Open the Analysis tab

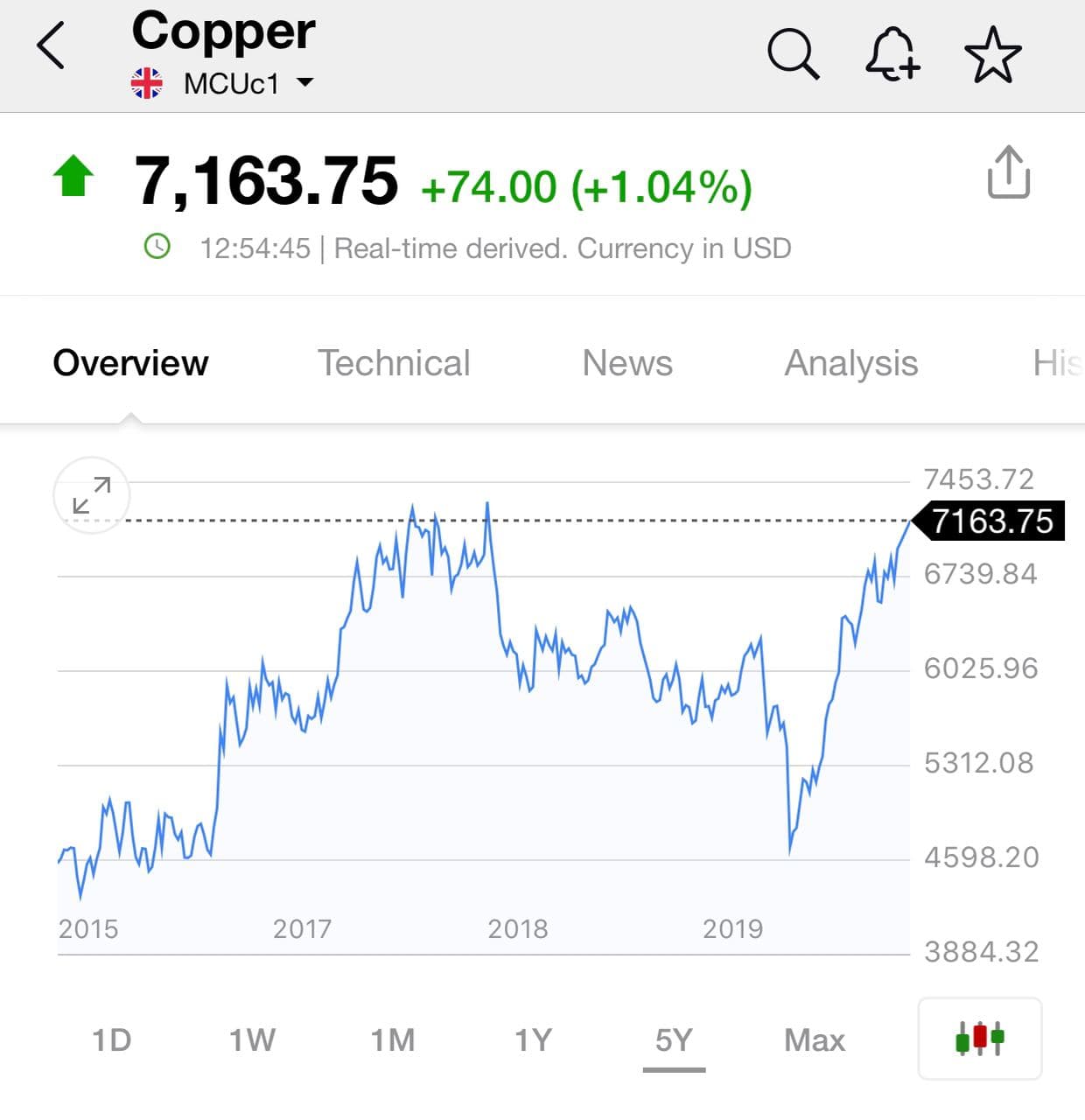pos(850,363)
